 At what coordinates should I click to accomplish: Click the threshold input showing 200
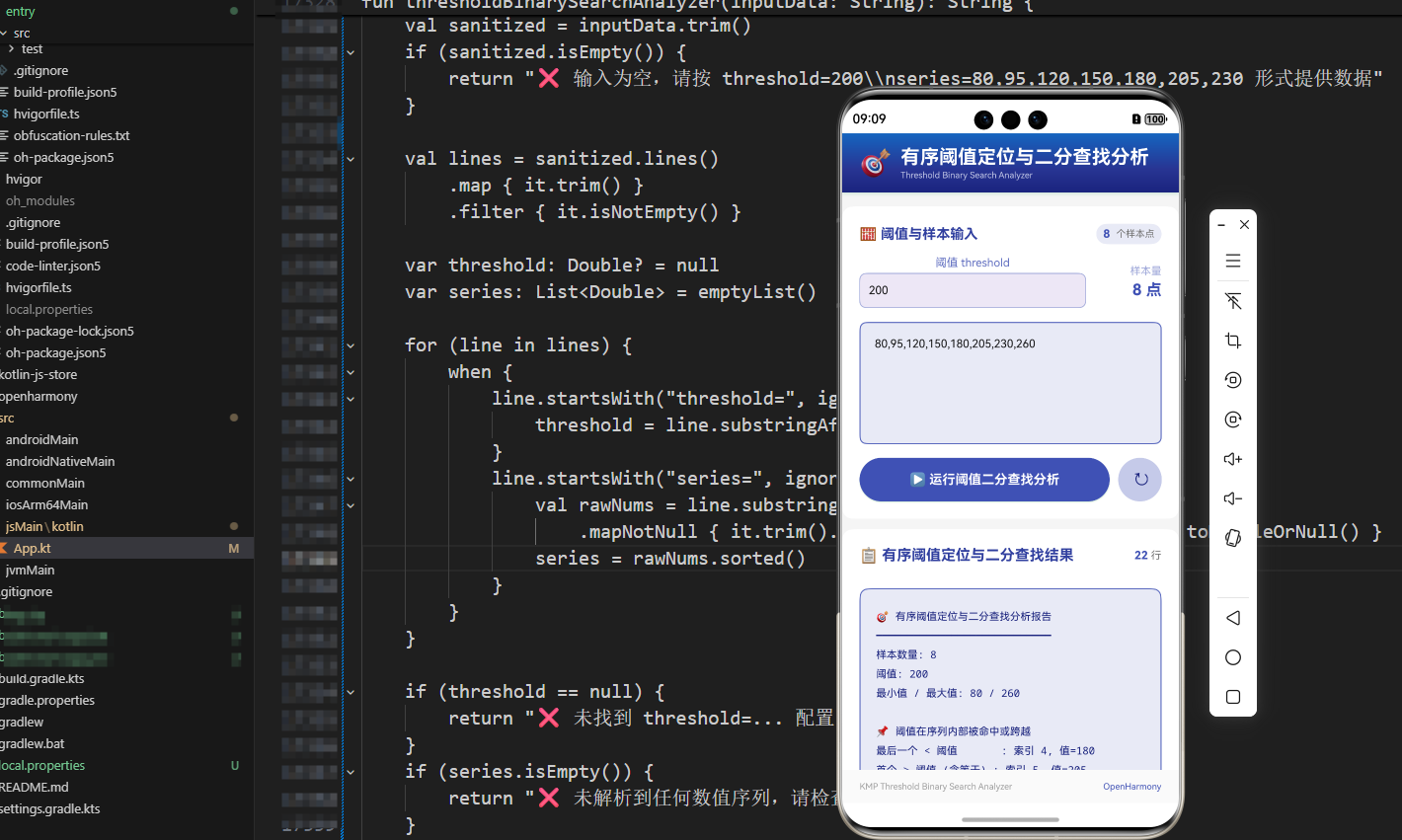pos(973,290)
